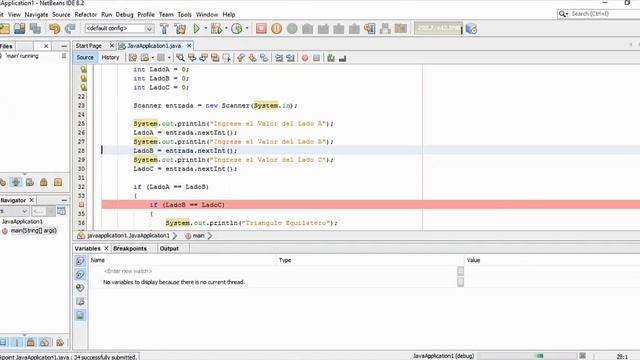Click the green Run Project play button
640x360 pixels.
(x=197, y=29)
